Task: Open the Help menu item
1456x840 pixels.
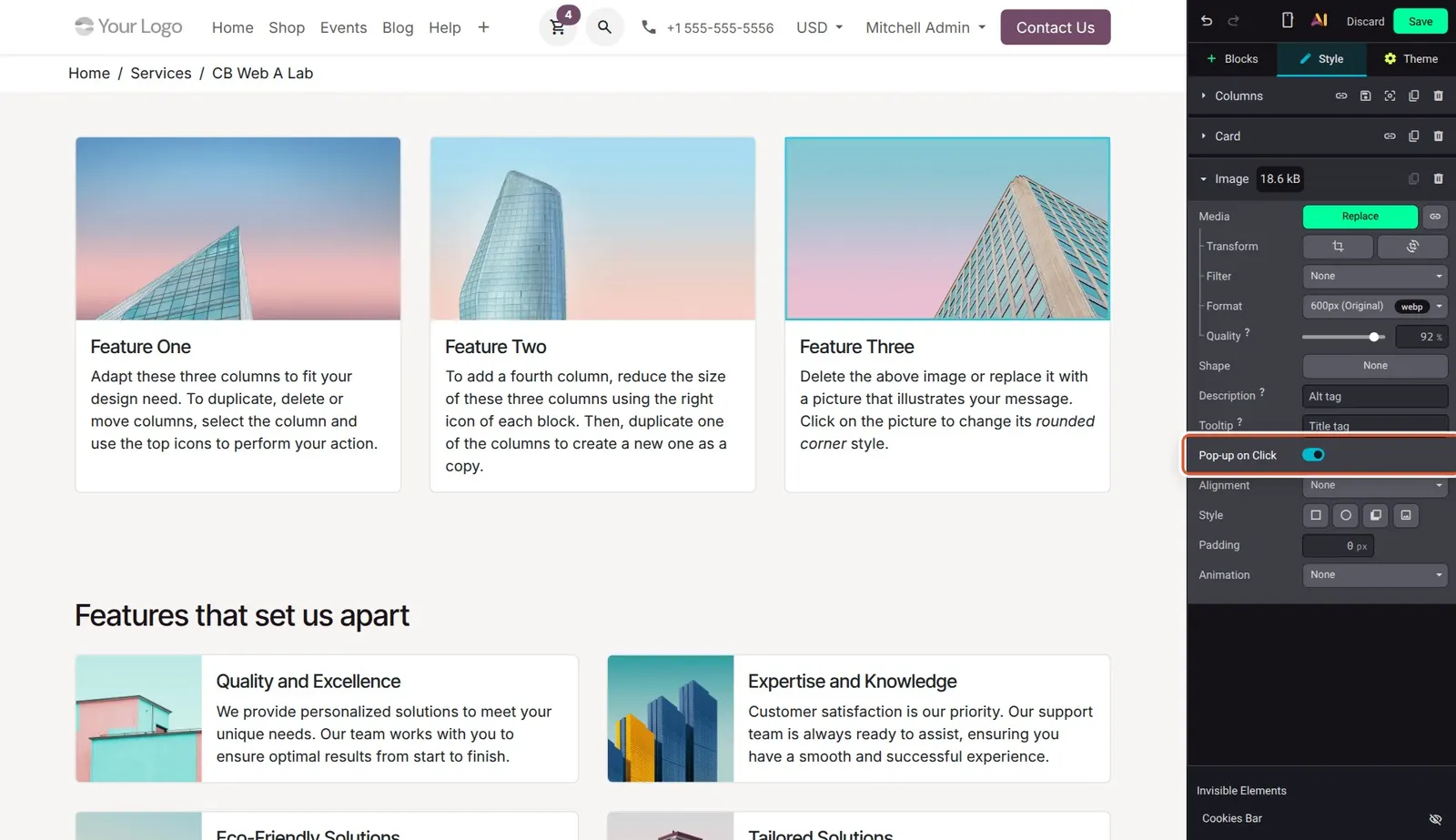Action: tap(445, 27)
